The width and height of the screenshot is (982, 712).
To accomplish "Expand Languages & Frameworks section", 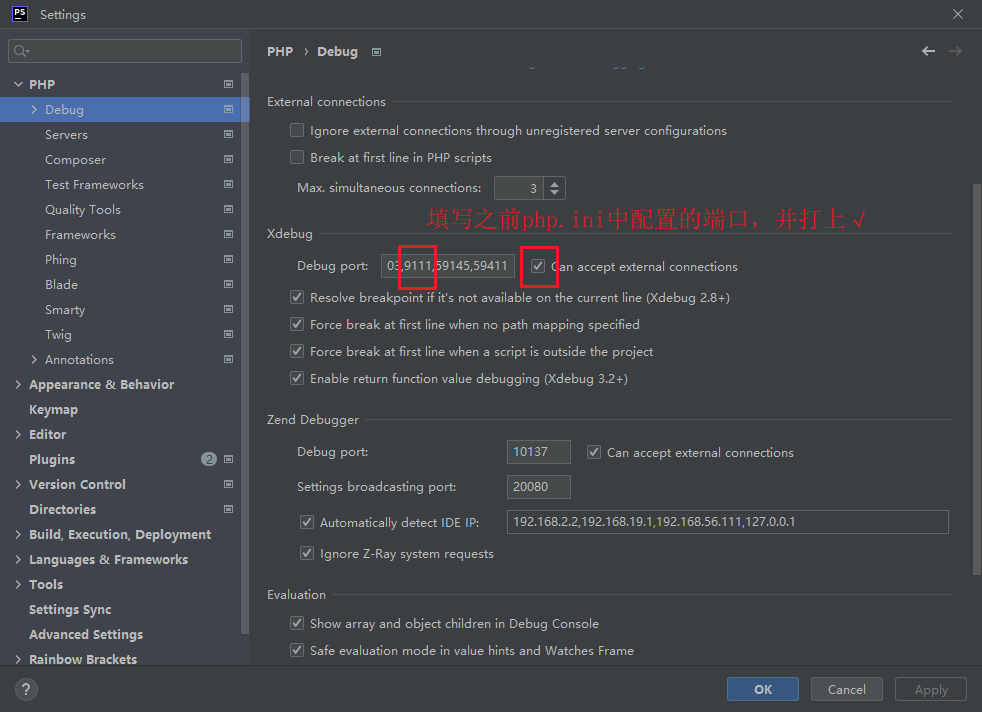I will [x=18, y=560].
